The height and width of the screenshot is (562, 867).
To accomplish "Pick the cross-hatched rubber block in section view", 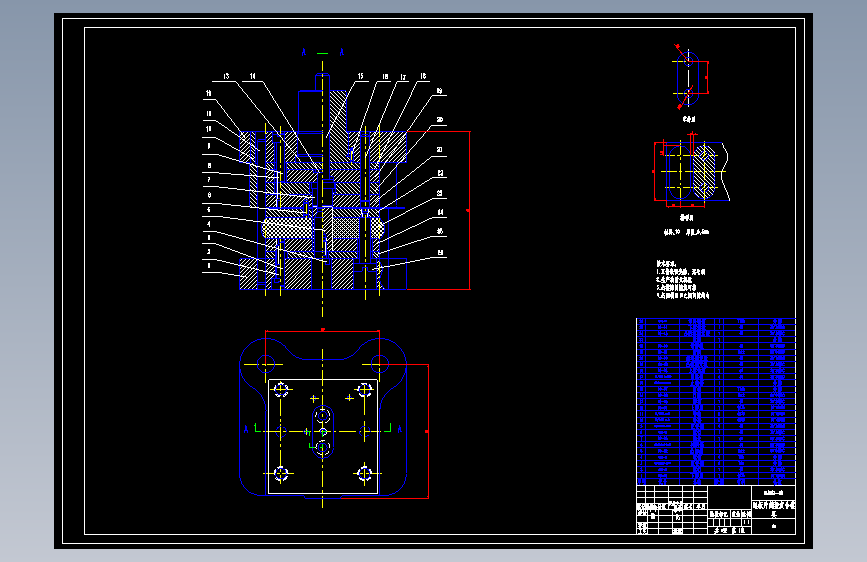I will click(x=323, y=228).
